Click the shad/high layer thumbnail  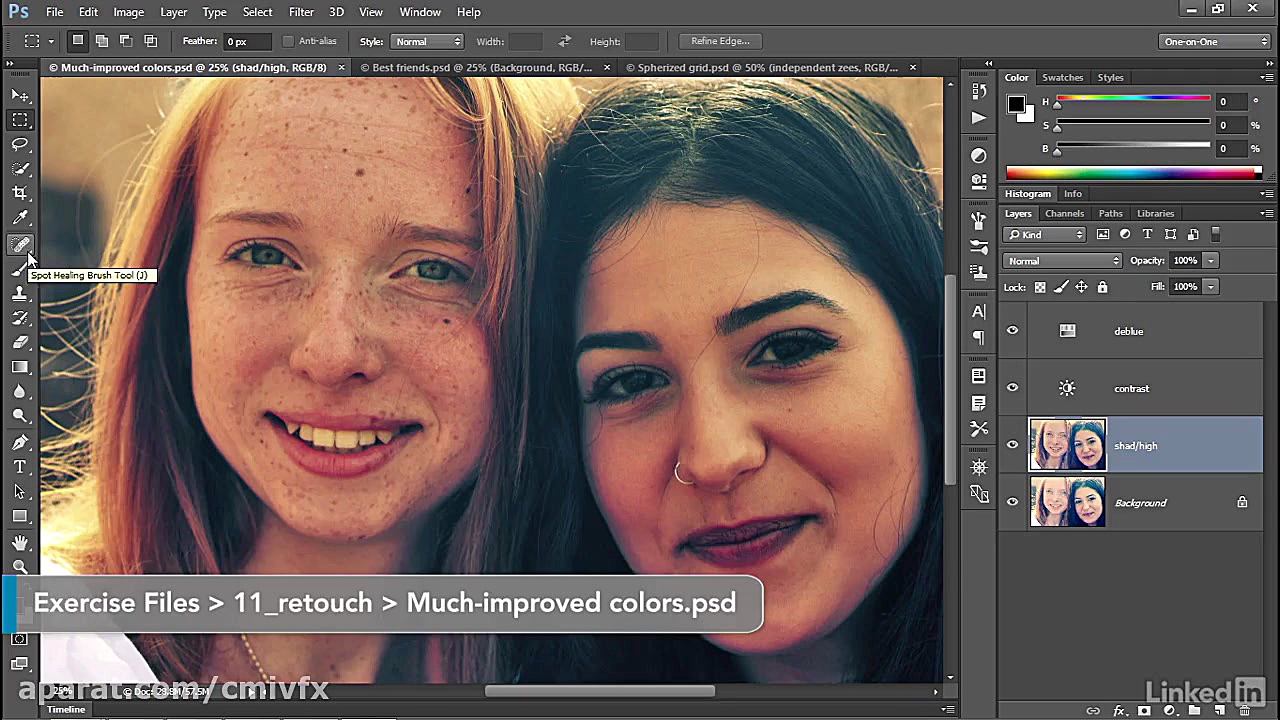point(1068,445)
